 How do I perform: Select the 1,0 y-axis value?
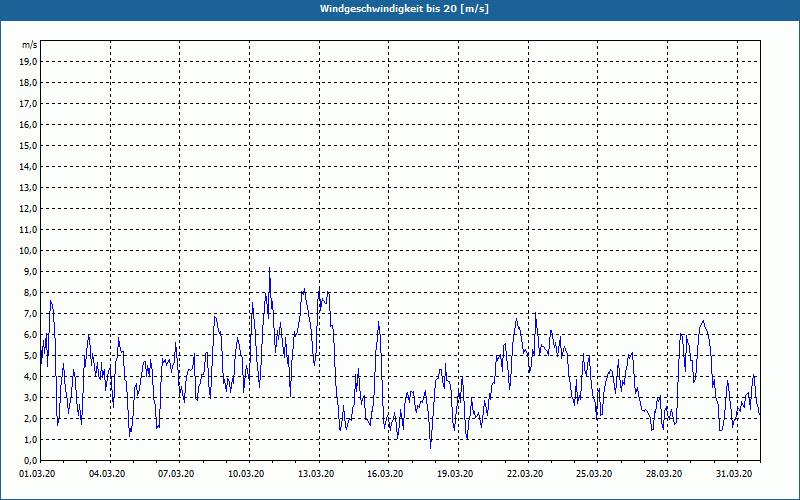tap(30, 439)
